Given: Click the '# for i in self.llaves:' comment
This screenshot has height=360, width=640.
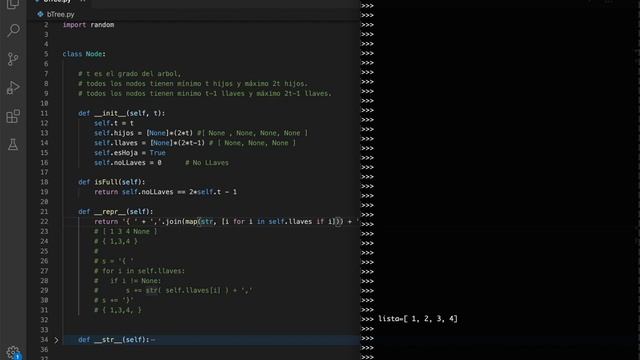Looking at the screenshot, I should pyautogui.click(x=139, y=271).
